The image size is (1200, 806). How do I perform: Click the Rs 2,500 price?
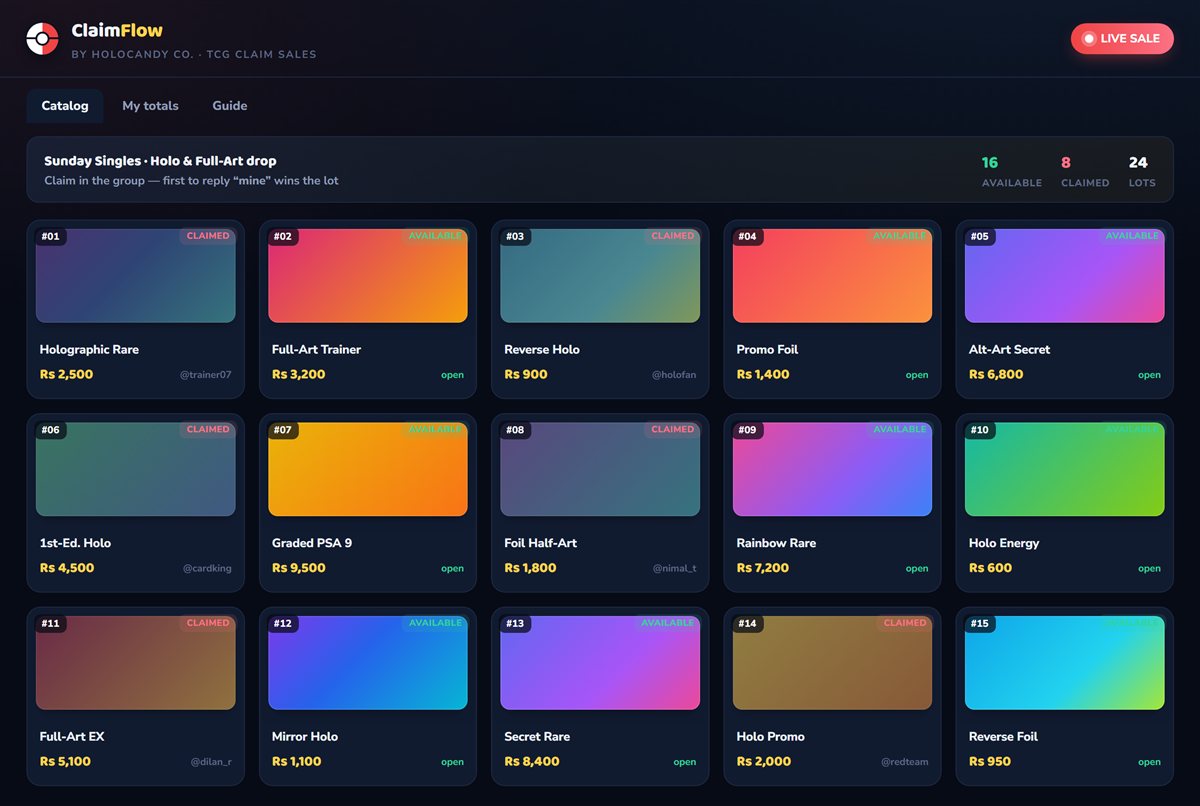[66, 374]
